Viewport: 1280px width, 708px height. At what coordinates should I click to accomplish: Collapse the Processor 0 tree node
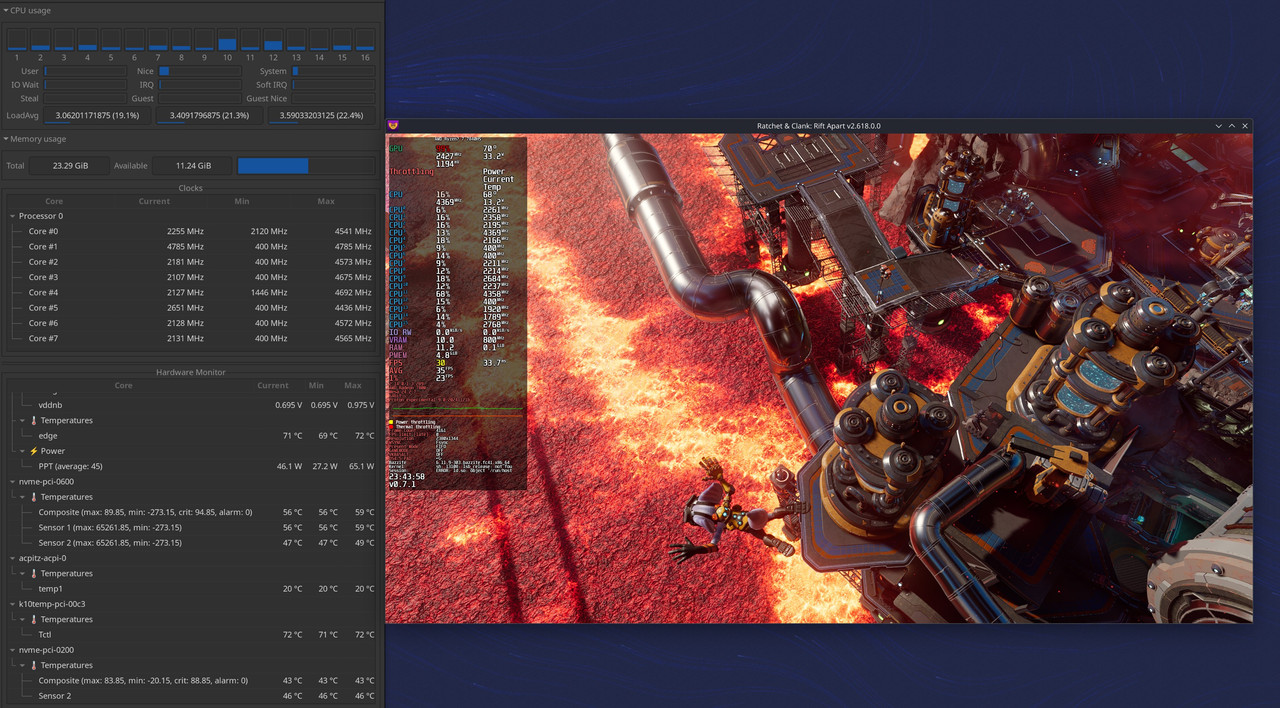[x=13, y=216]
